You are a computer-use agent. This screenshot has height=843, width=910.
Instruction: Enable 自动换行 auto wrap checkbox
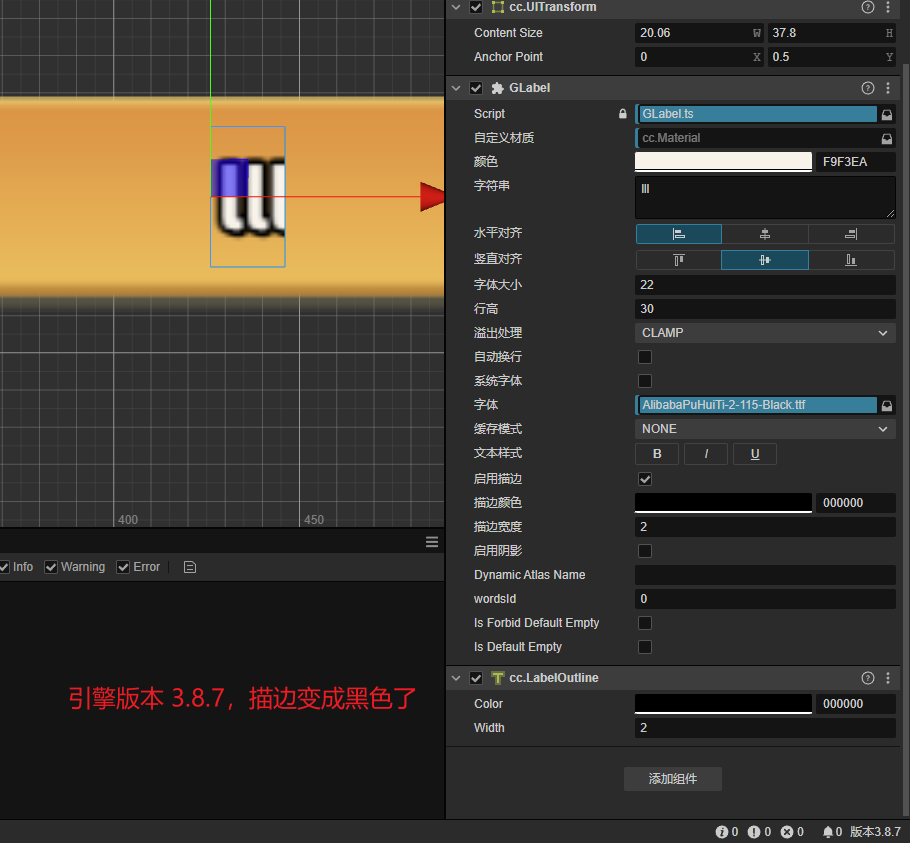[645, 357]
